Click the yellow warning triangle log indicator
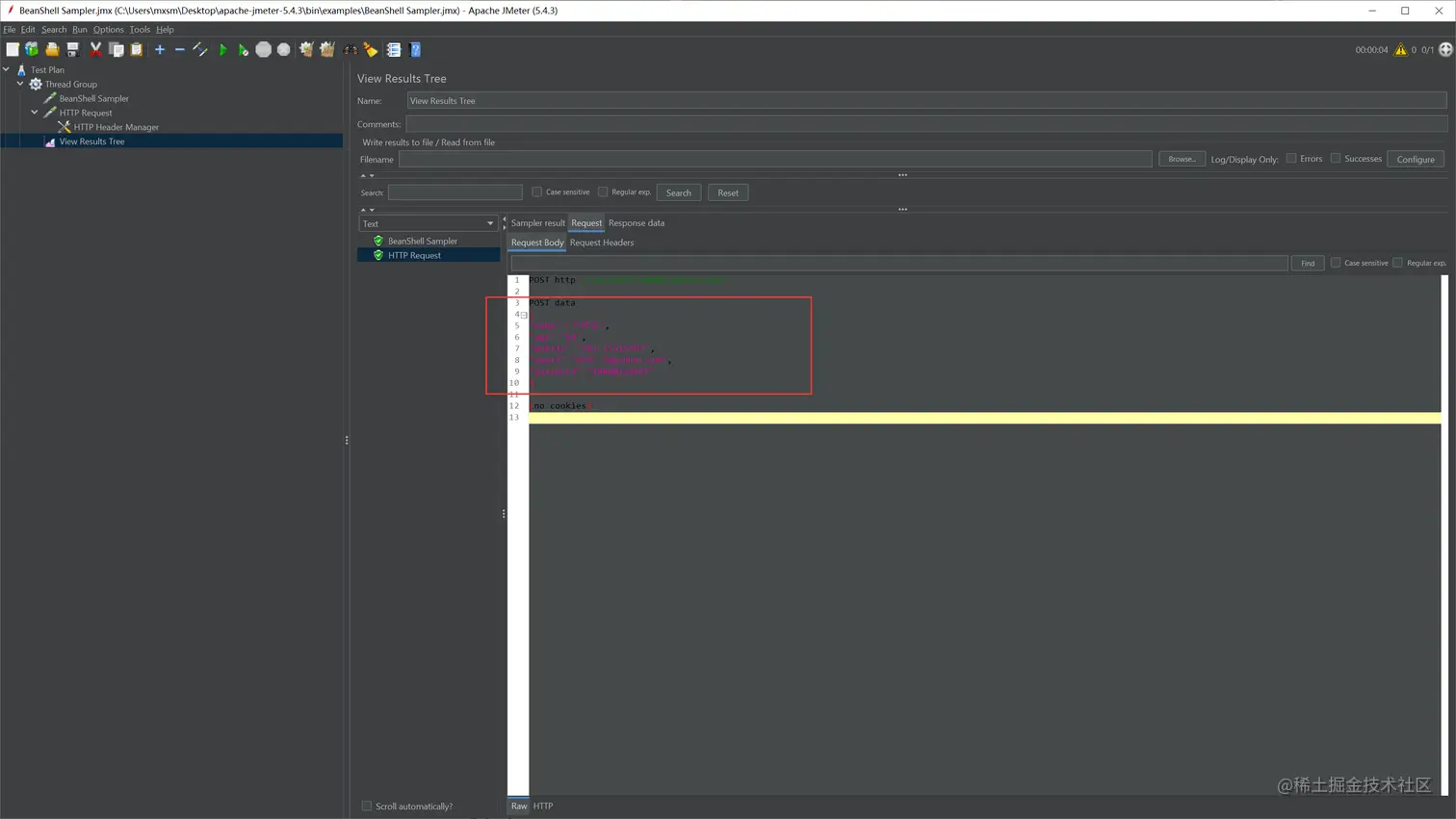1456x819 pixels. [1400, 49]
